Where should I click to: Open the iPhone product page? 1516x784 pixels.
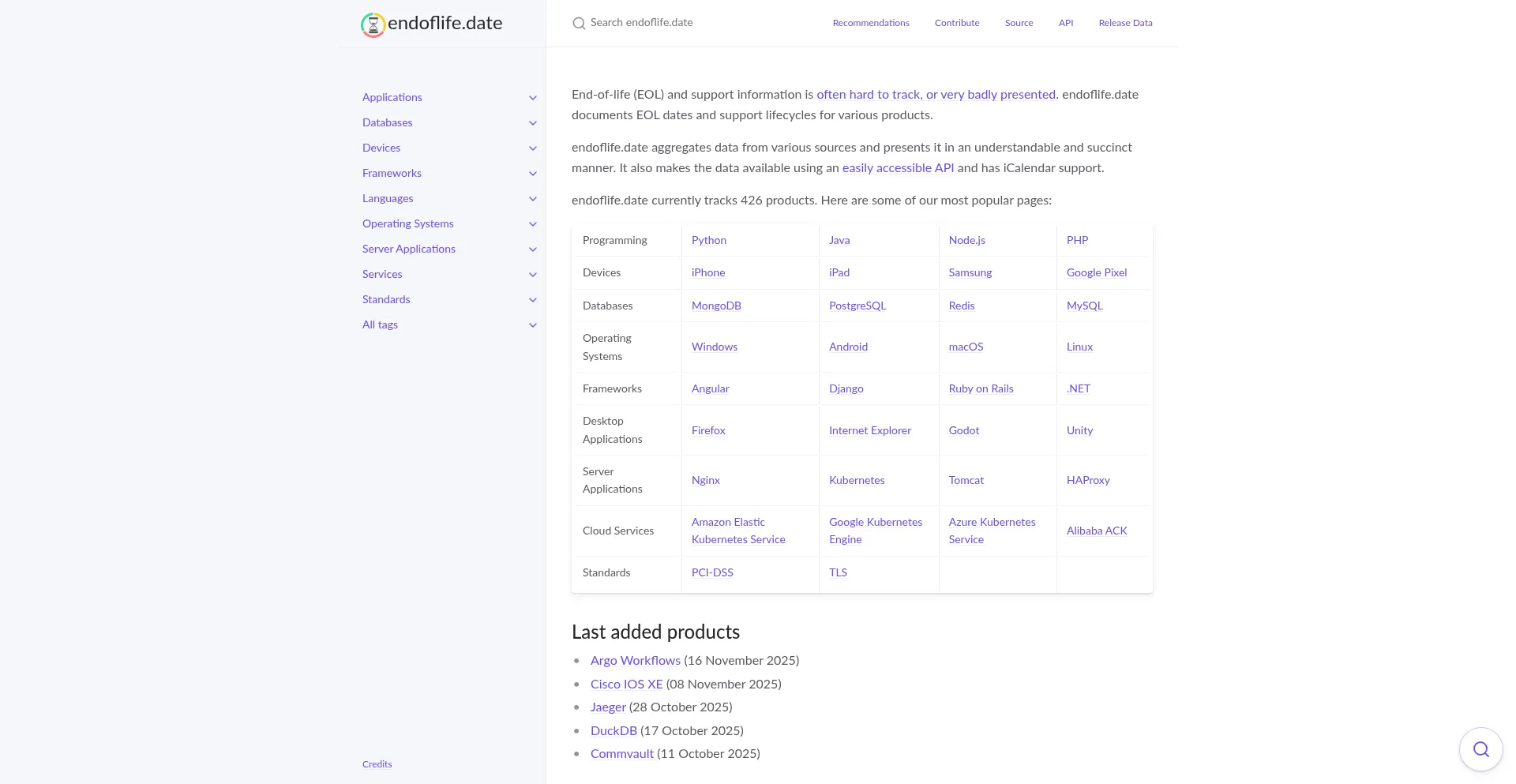708,272
